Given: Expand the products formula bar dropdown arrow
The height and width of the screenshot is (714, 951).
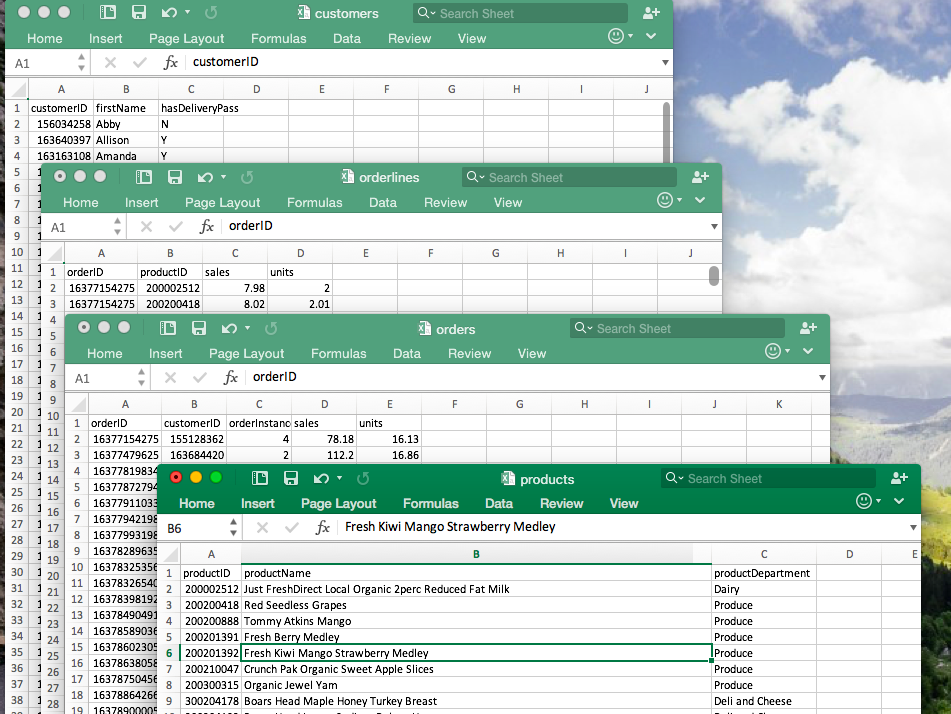Looking at the screenshot, I should pos(913,528).
